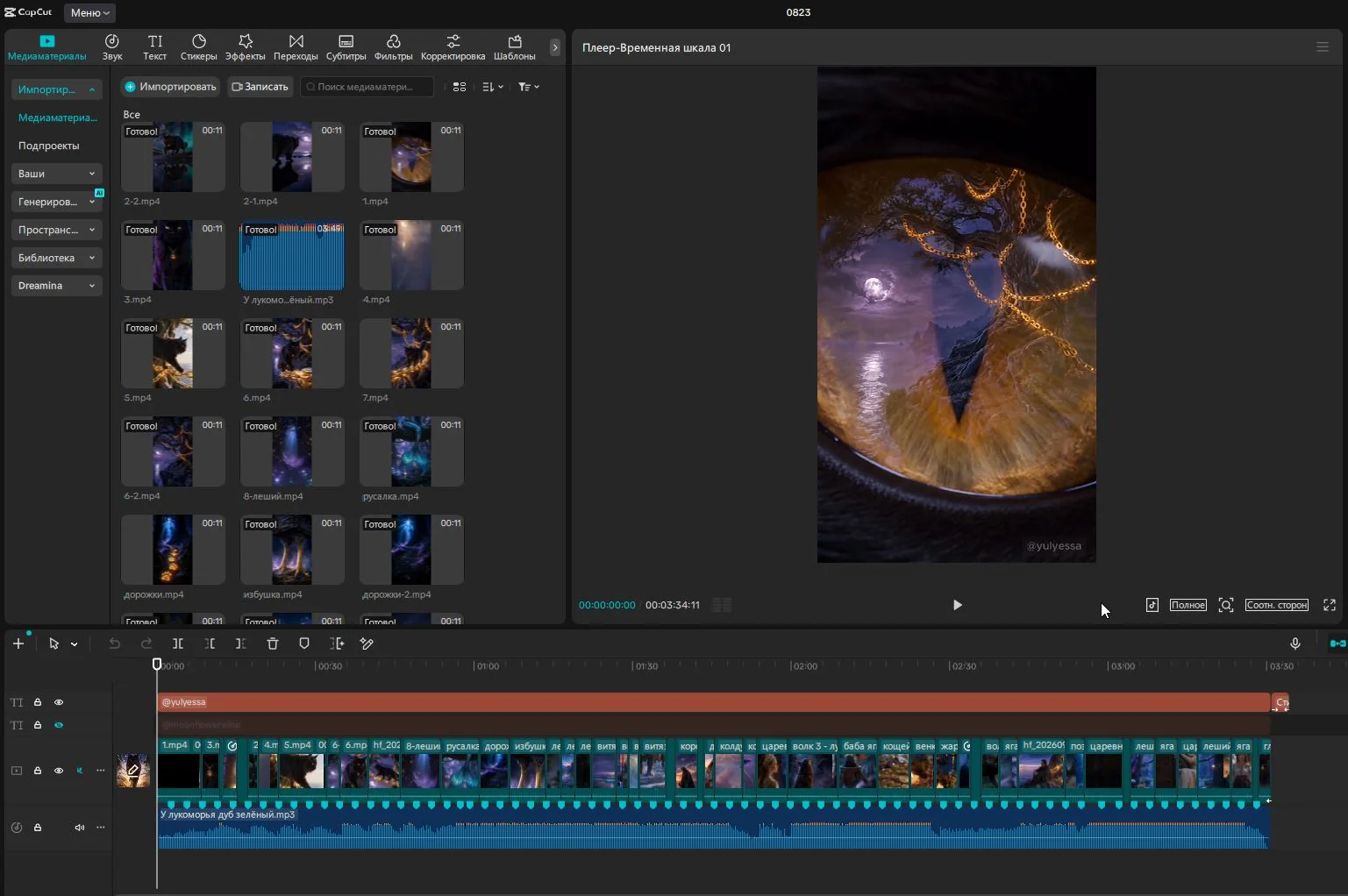Viewport: 1348px width, 896px height.
Task: Click the Соотн. сторон aspect ratio button
Action: point(1277,605)
